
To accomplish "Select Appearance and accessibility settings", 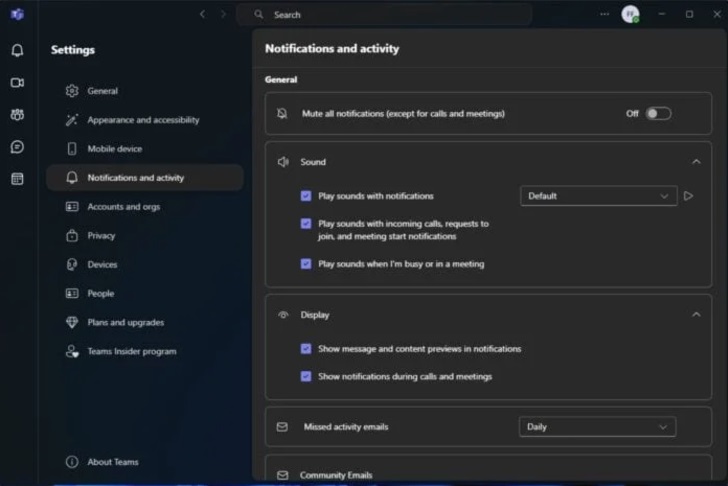I will point(143,120).
